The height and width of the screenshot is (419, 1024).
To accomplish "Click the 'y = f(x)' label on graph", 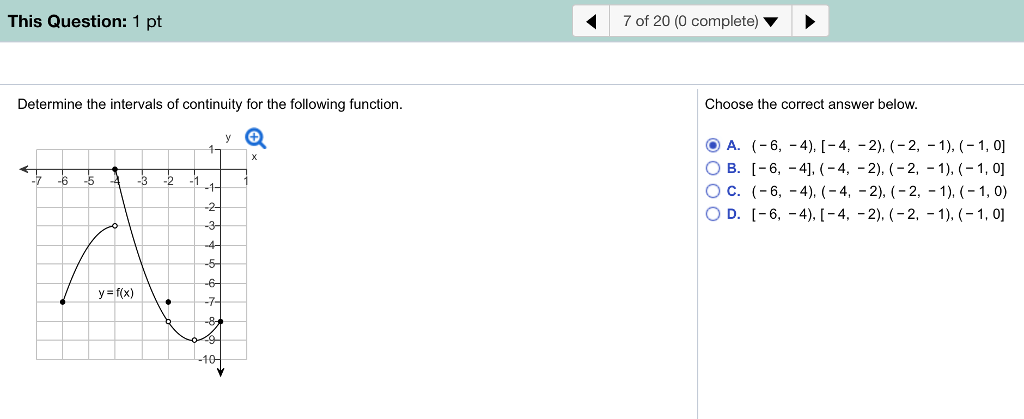I will 116,293.
